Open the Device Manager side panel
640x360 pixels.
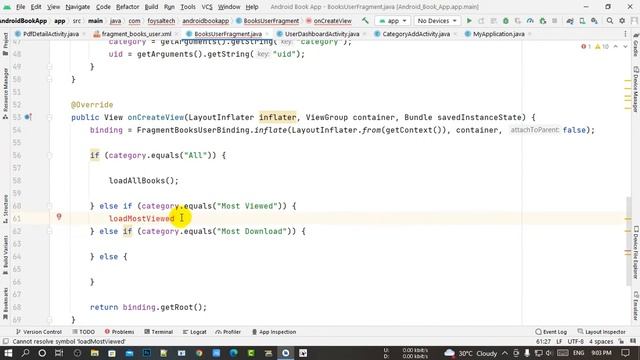pyautogui.click(x=636, y=89)
